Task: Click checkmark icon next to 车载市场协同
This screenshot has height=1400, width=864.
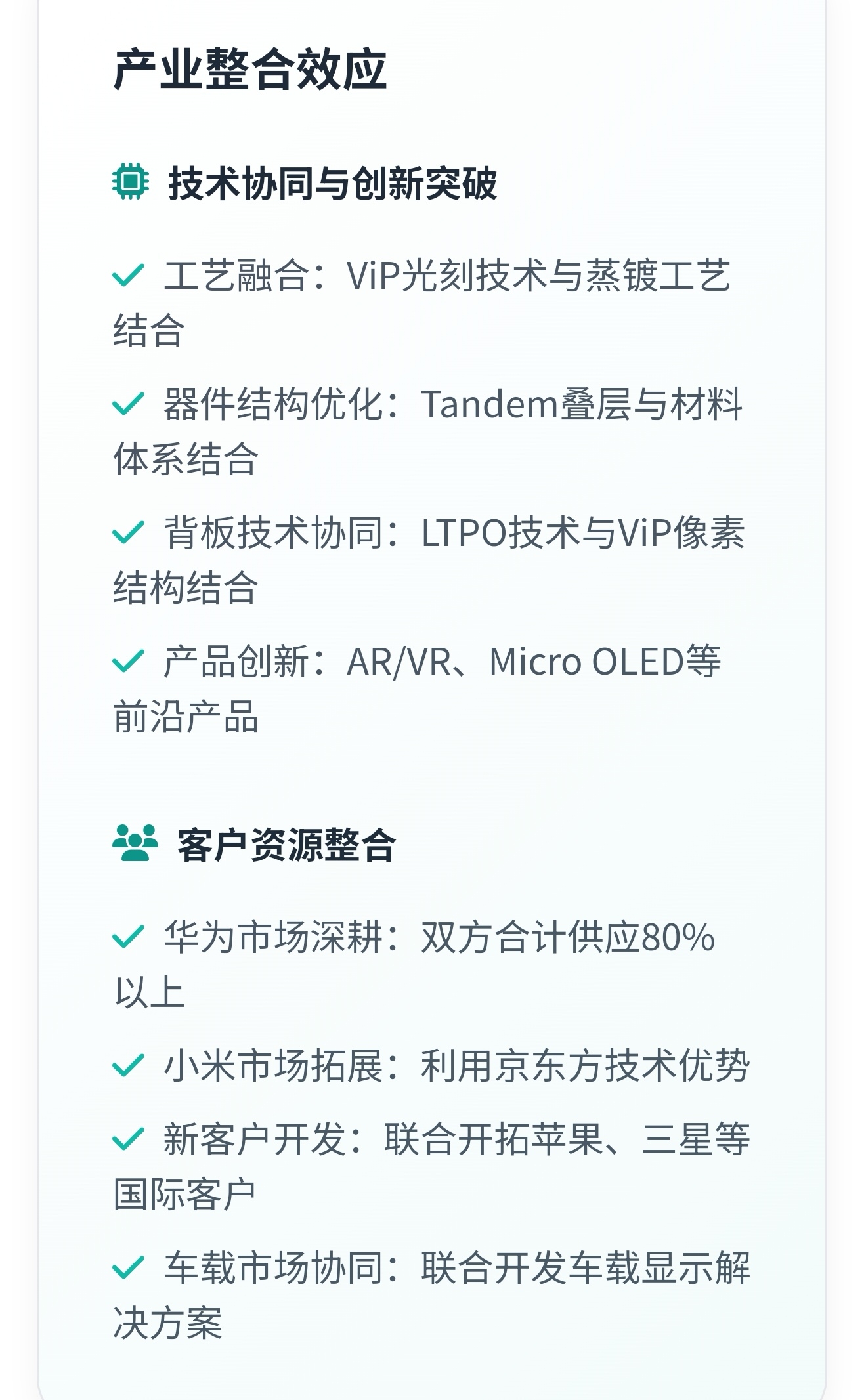Action: click(128, 1267)
